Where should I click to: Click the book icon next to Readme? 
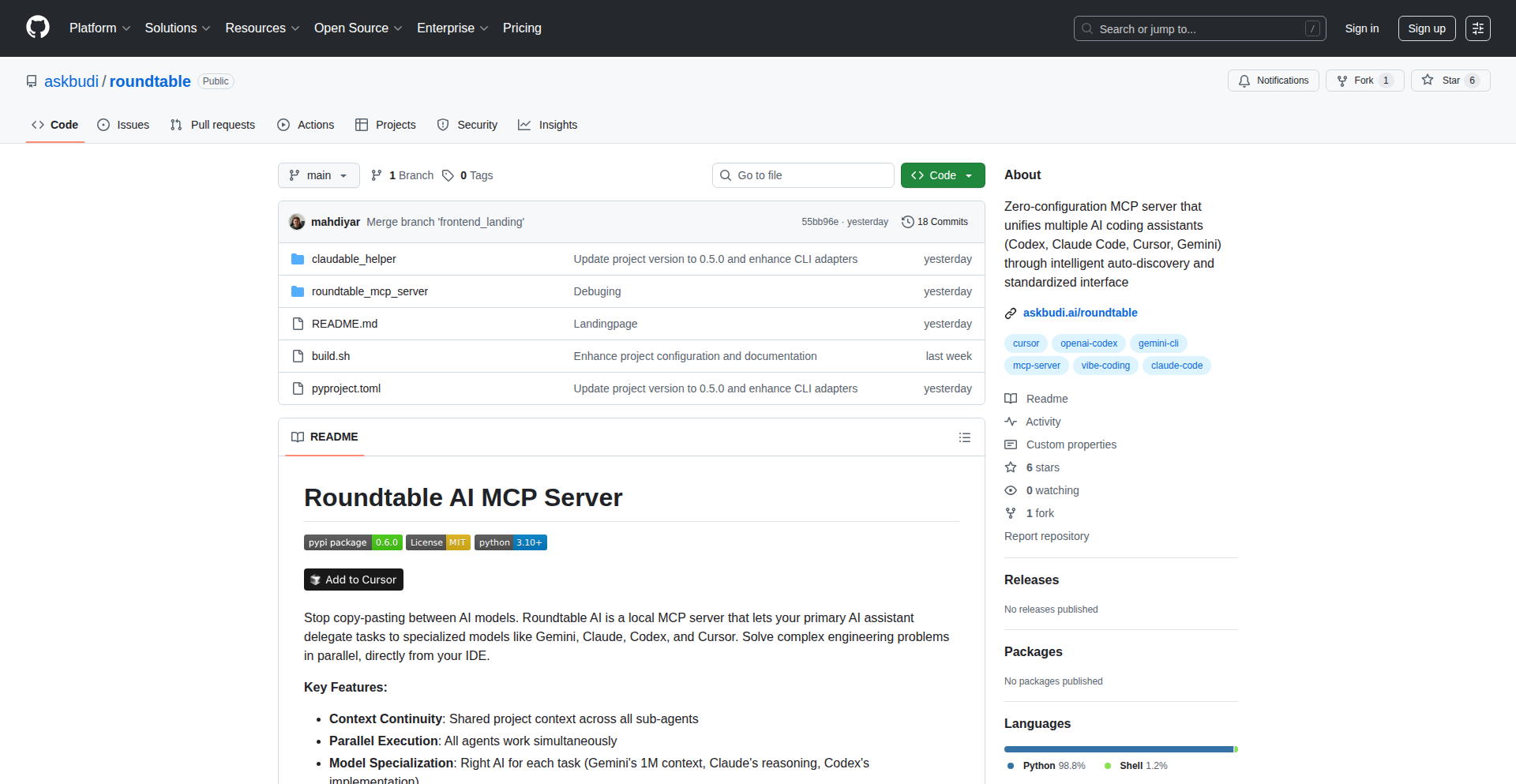pos(1011,399)
